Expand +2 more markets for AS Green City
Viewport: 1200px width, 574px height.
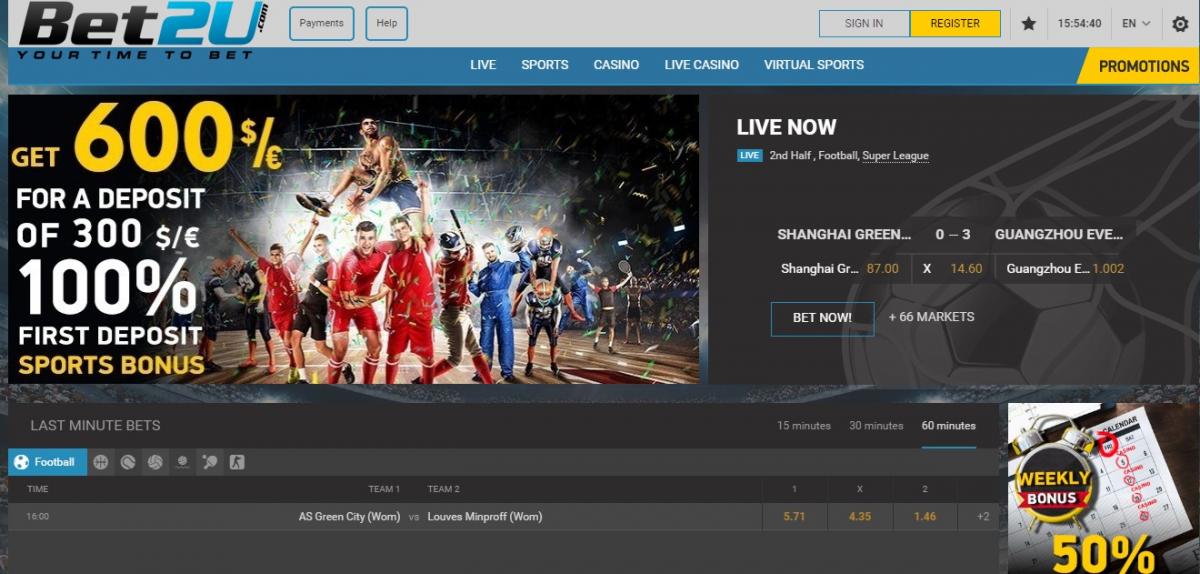[x=983, y=517]
